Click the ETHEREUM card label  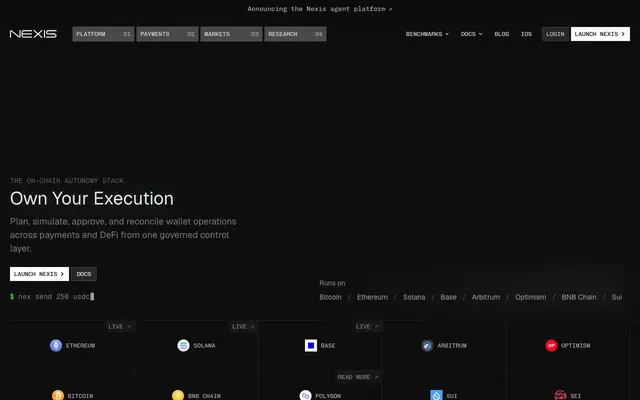coord(80,346)
